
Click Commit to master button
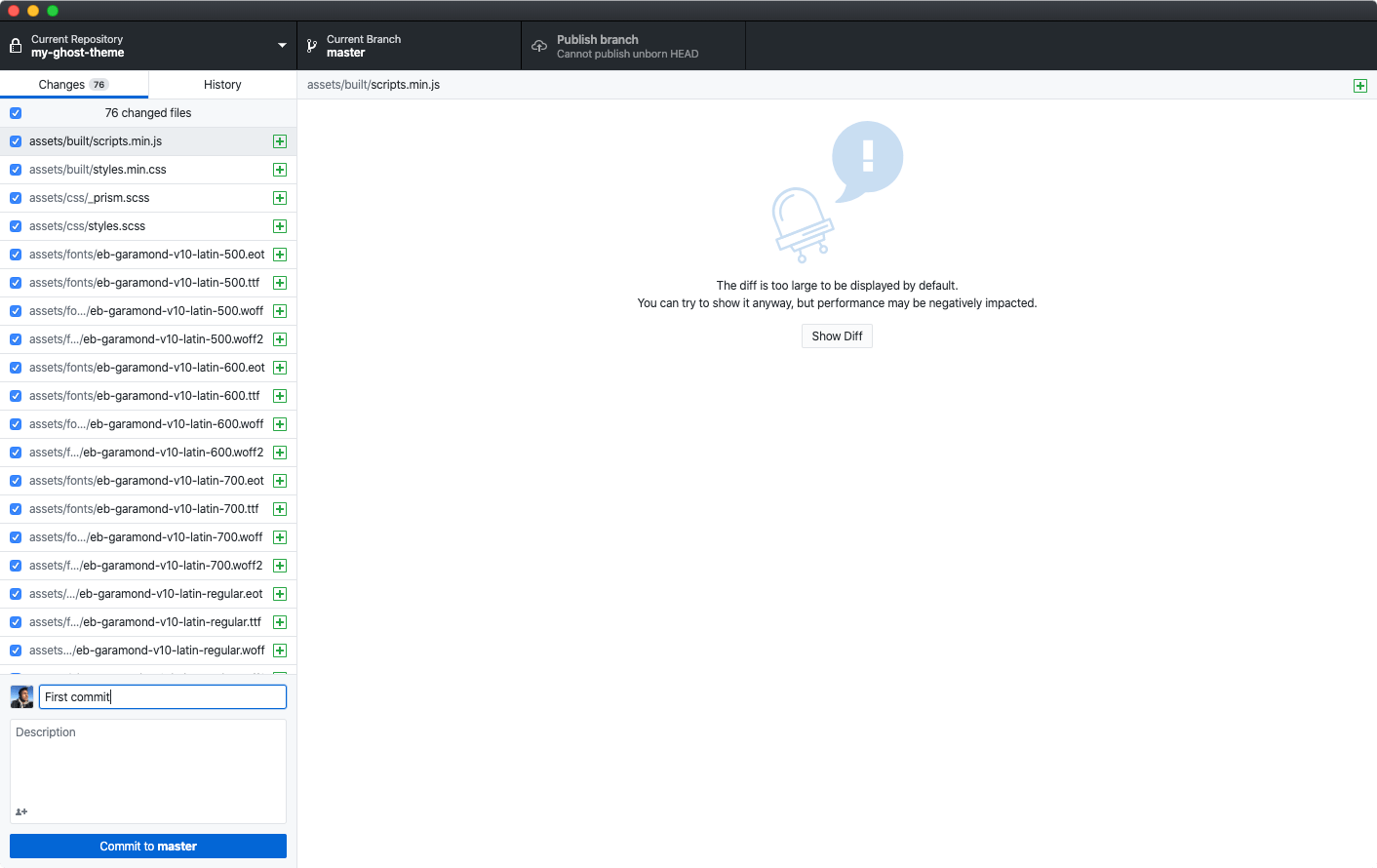click(148, 847)
